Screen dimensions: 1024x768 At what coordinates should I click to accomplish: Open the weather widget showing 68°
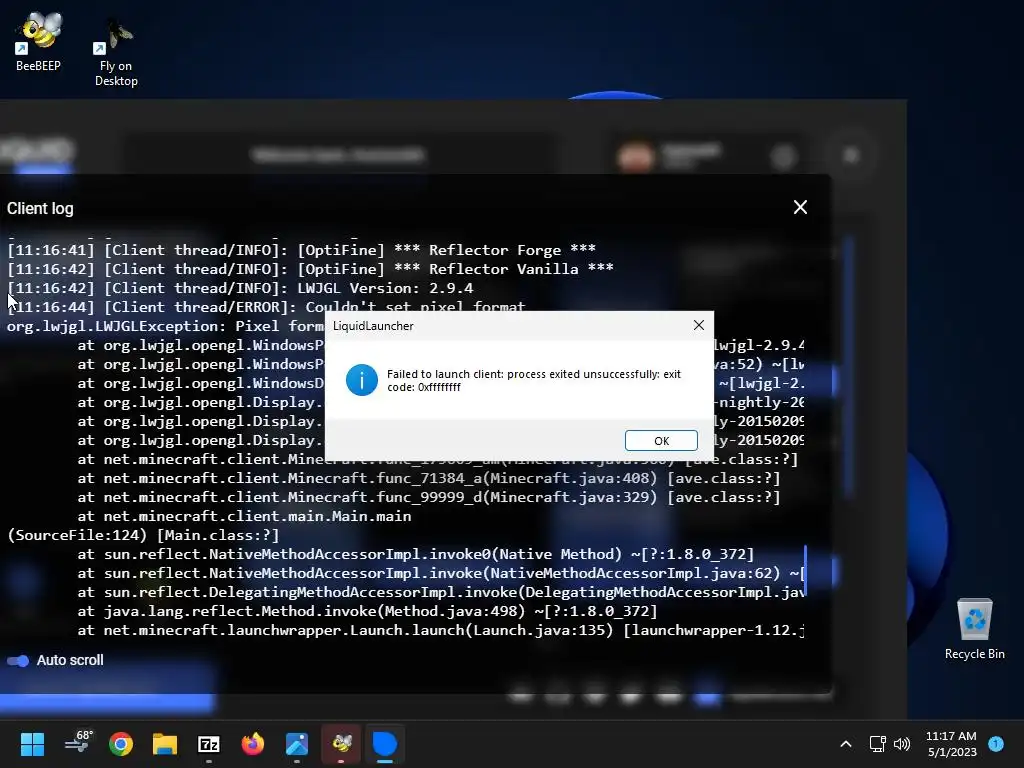(x=80, y=743)
